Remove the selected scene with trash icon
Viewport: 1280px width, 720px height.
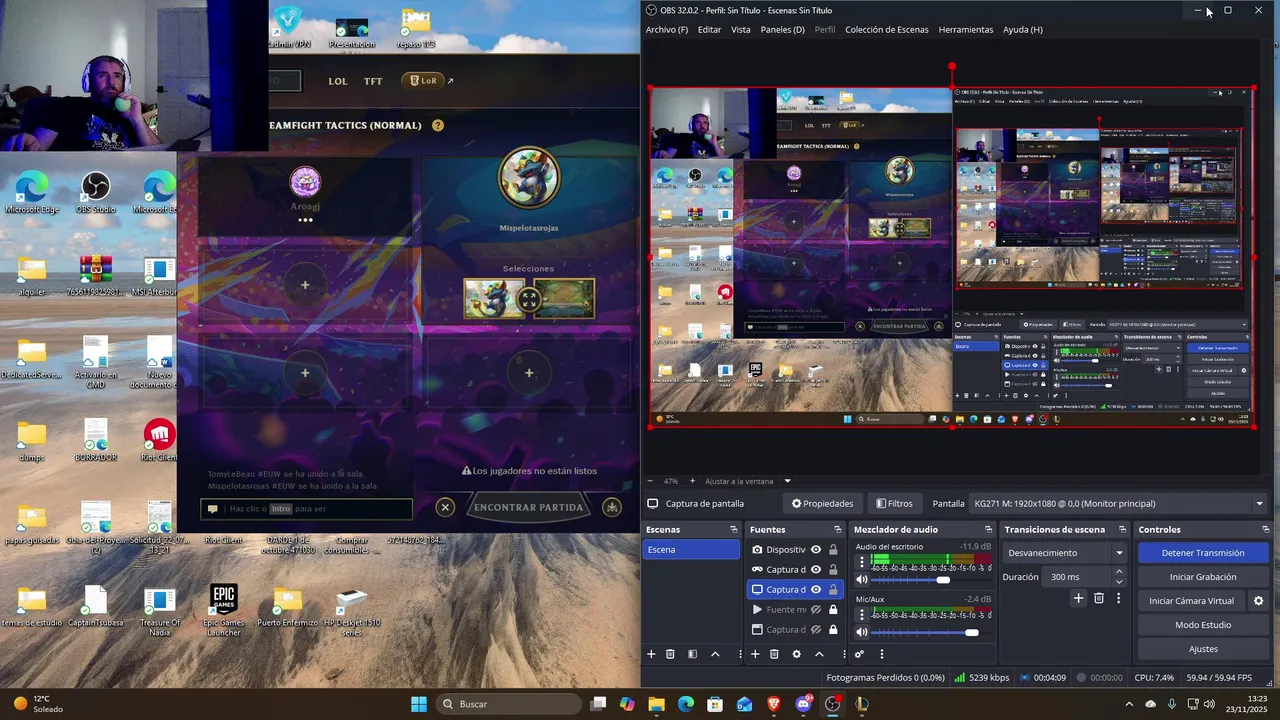pyautogui.click(x=671, y=654)
